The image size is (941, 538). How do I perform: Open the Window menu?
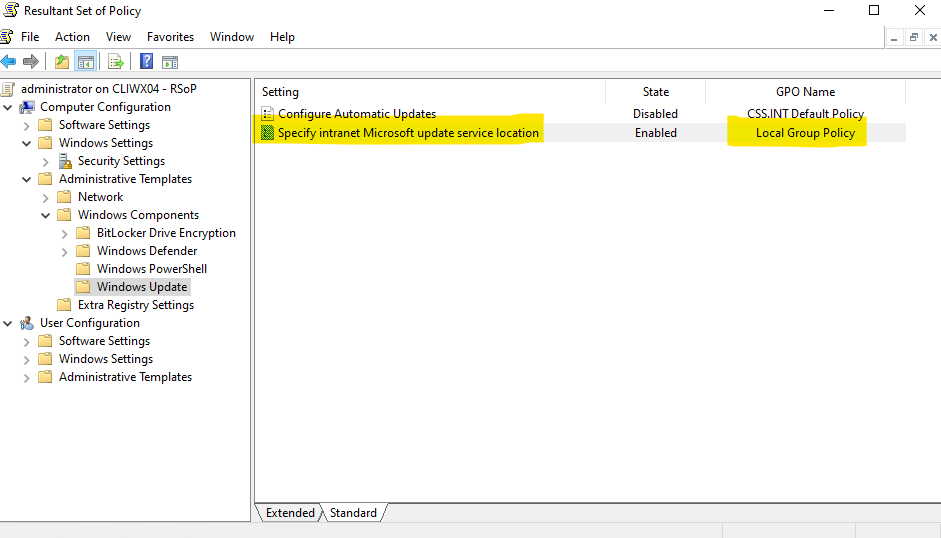[232, 37]
